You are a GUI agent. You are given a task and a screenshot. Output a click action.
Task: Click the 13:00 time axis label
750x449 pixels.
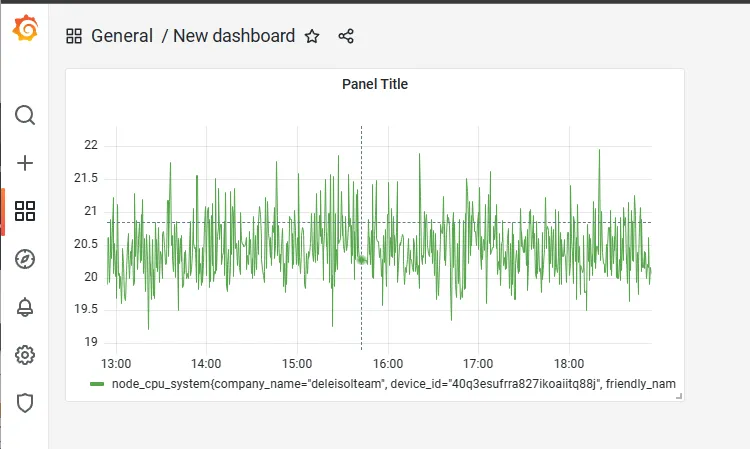[116, 364]
